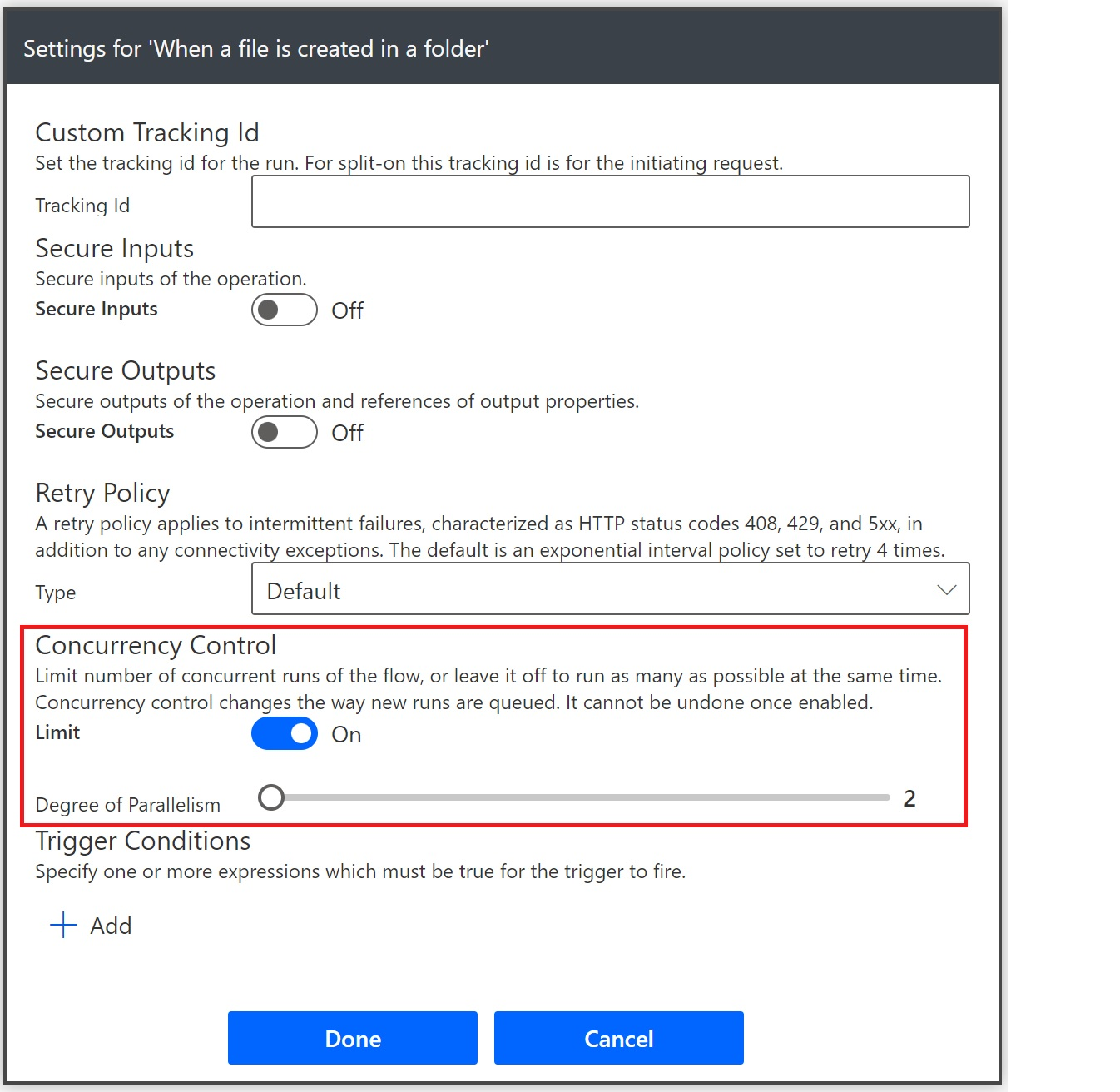Open the Retry Policy type dropdown
The width and height of the screenshot is (1120, 1092).
coord(610,589)
